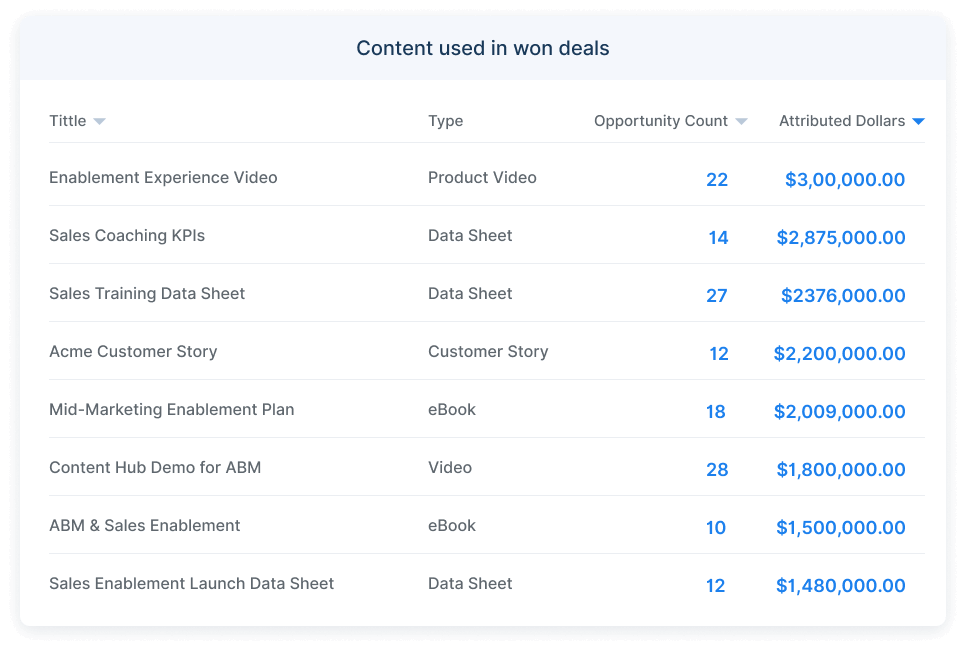Click the $3,00,000.00 attributed amount
Screen dimensions: 966x650
(845, 180)
